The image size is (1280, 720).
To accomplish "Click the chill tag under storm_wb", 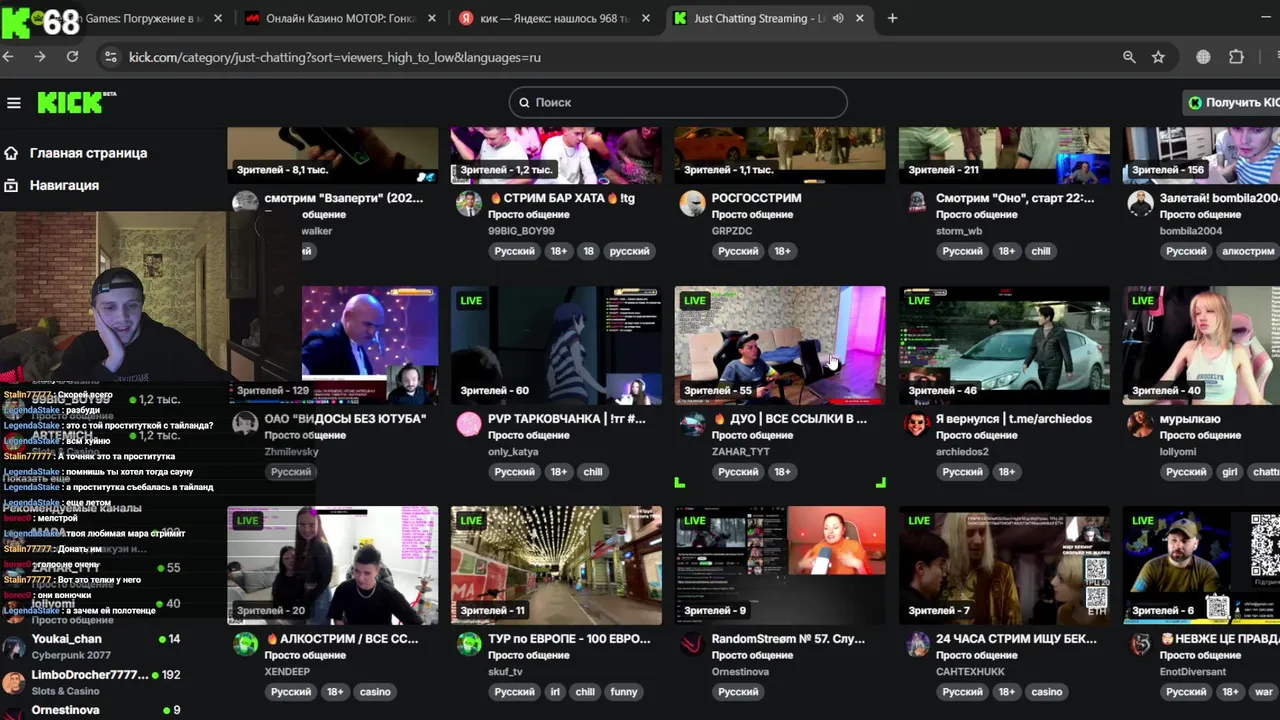I will 1041,251.
